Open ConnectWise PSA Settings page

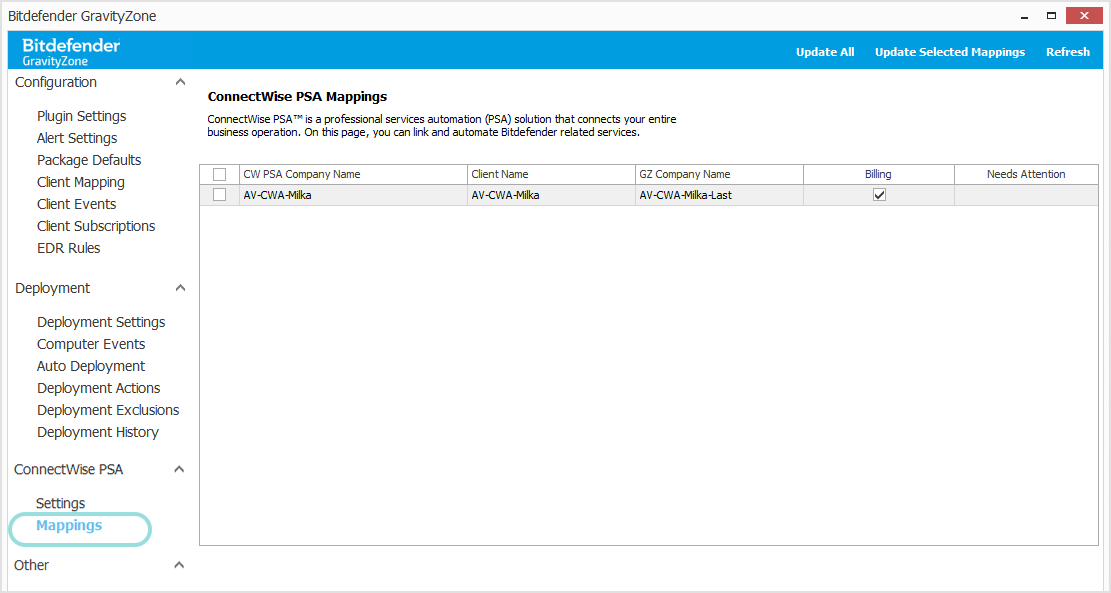pos(60,503)
